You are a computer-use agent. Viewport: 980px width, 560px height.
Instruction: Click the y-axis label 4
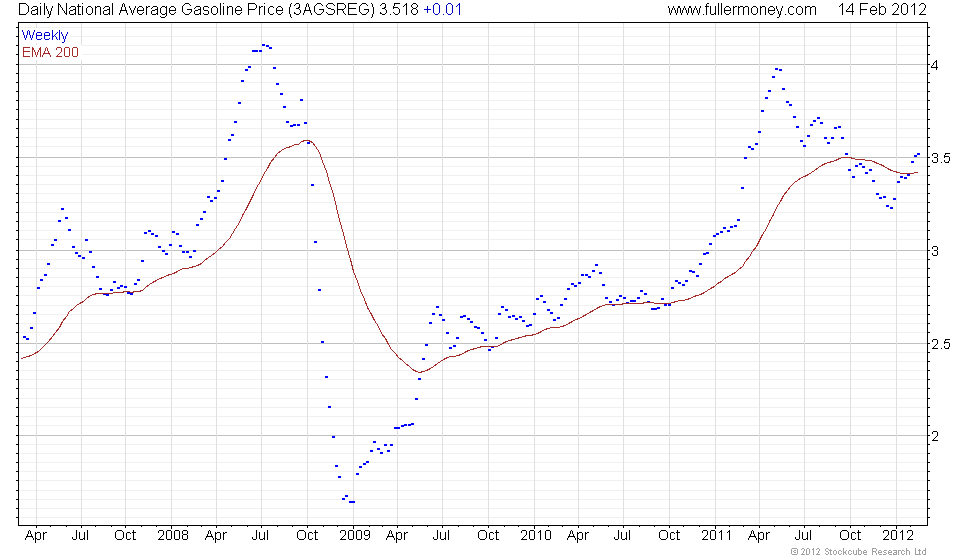tap(935, 66)
